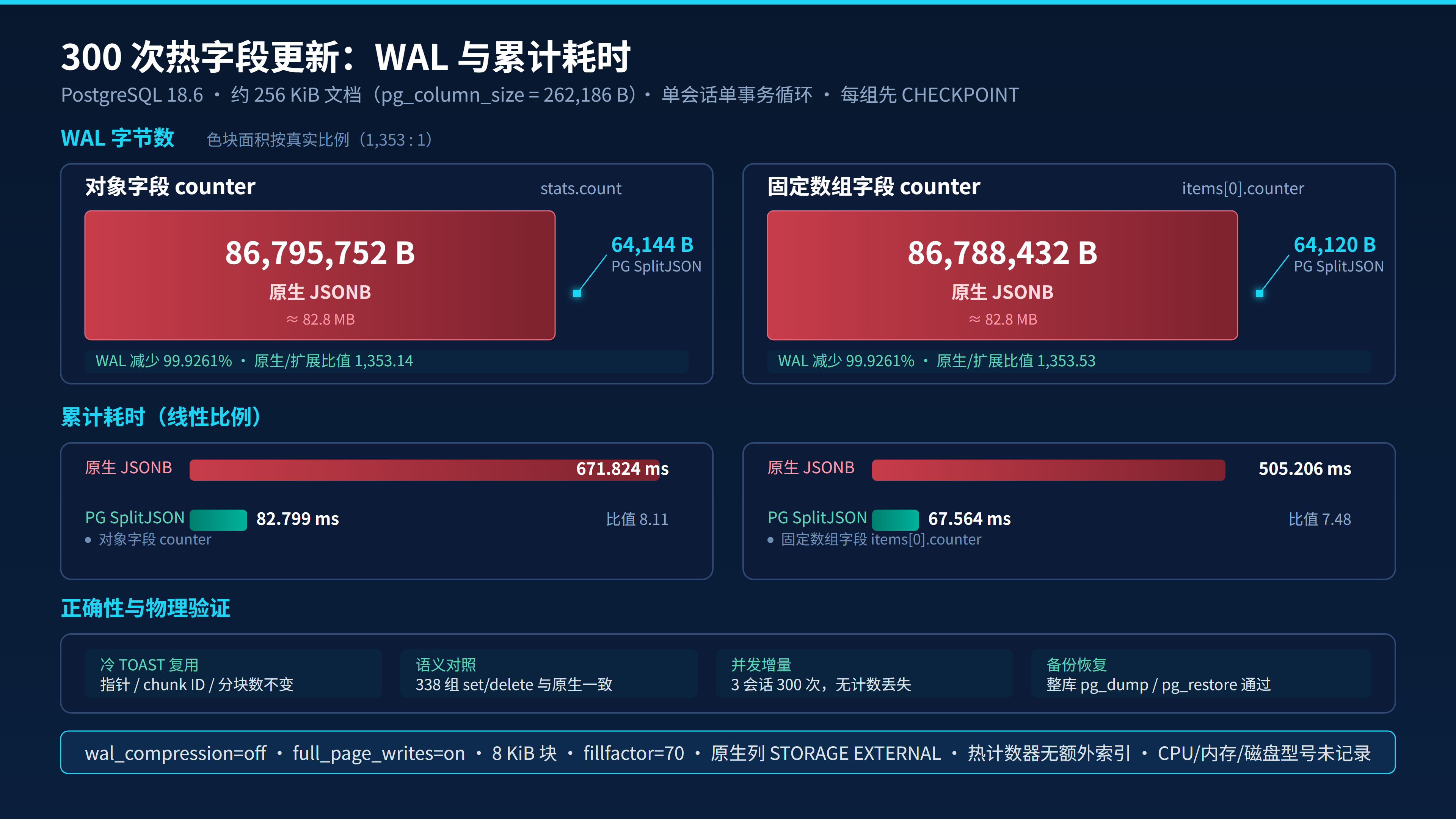Click the red 671.824 ms bar
Image resolution: width=1456 pixels, height=819 pixels.
click(425, 470)
